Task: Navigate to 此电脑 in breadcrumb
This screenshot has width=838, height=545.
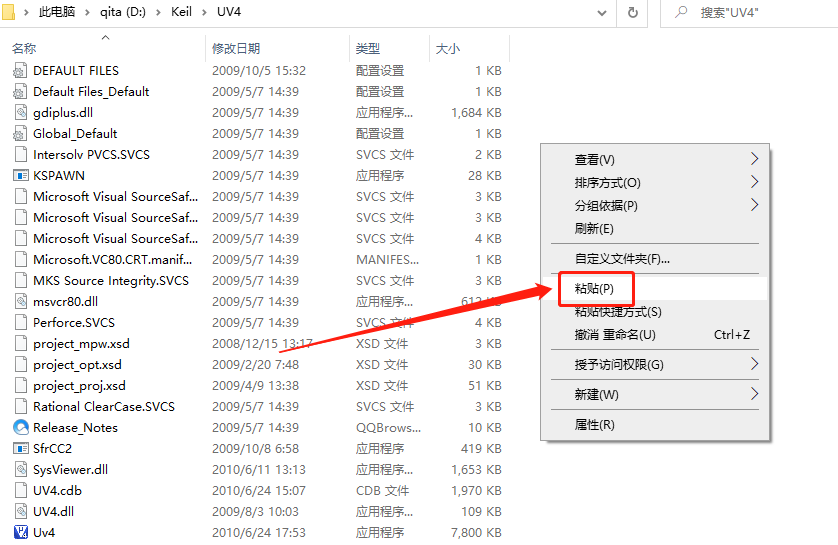Action: [57, 12]
